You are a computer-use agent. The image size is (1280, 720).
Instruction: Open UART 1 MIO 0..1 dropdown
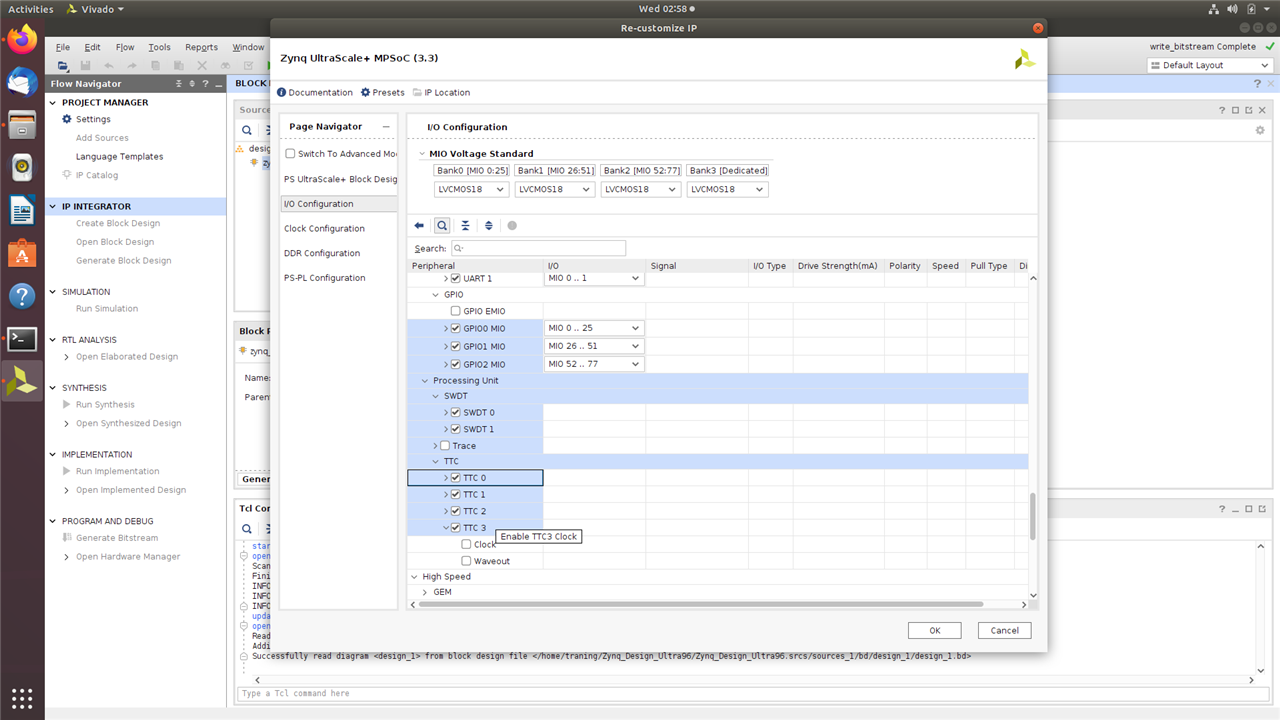(x=594, y=278)
